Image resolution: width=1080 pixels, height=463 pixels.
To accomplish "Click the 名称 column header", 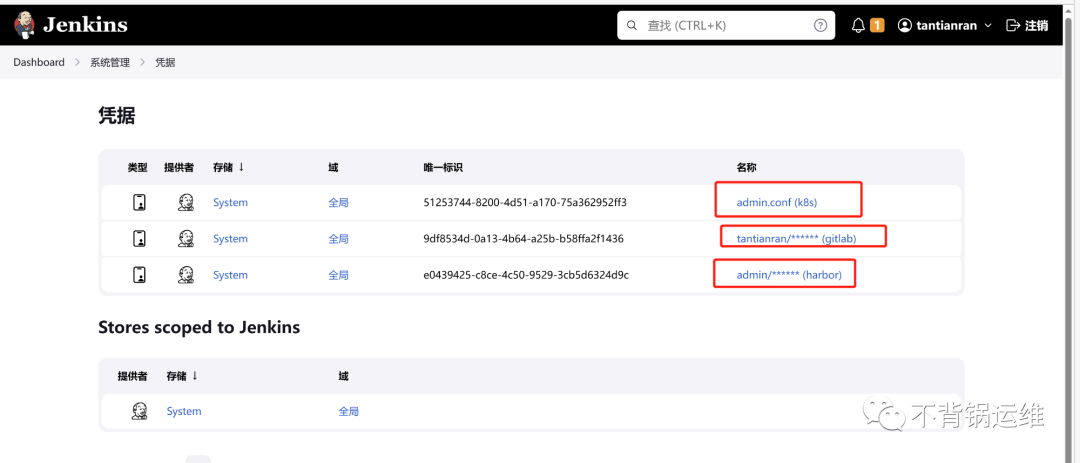I will coord(747,167).
